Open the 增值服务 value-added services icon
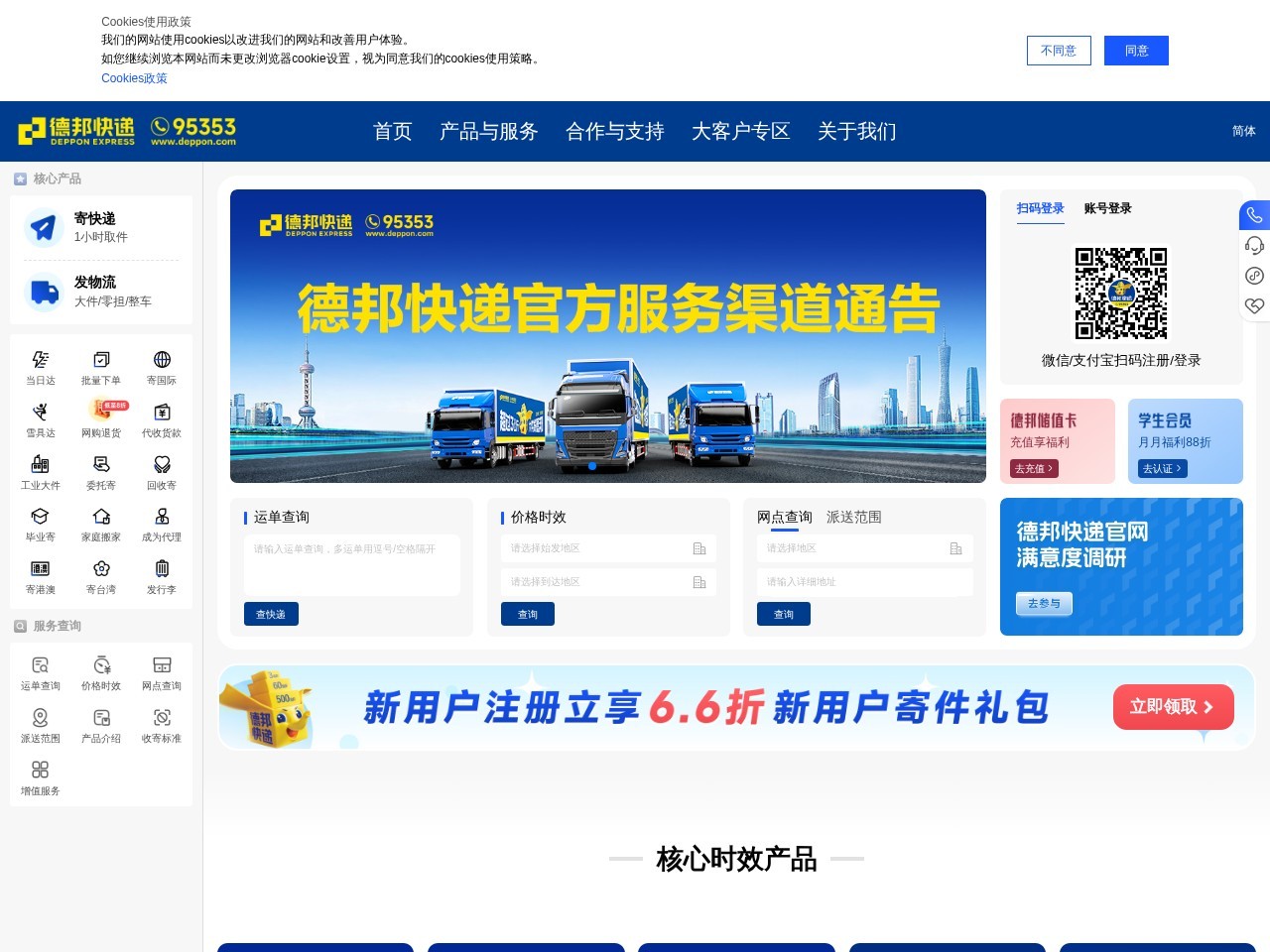The width and height of the screenshot is (1270, 952). coord(41,770)
